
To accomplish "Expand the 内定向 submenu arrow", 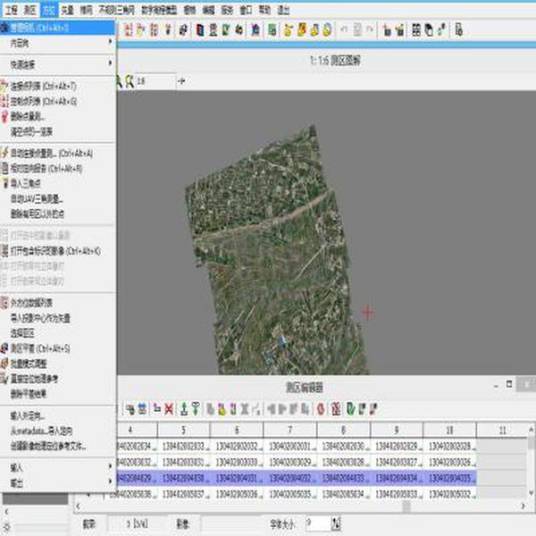I will pos(110,42).
